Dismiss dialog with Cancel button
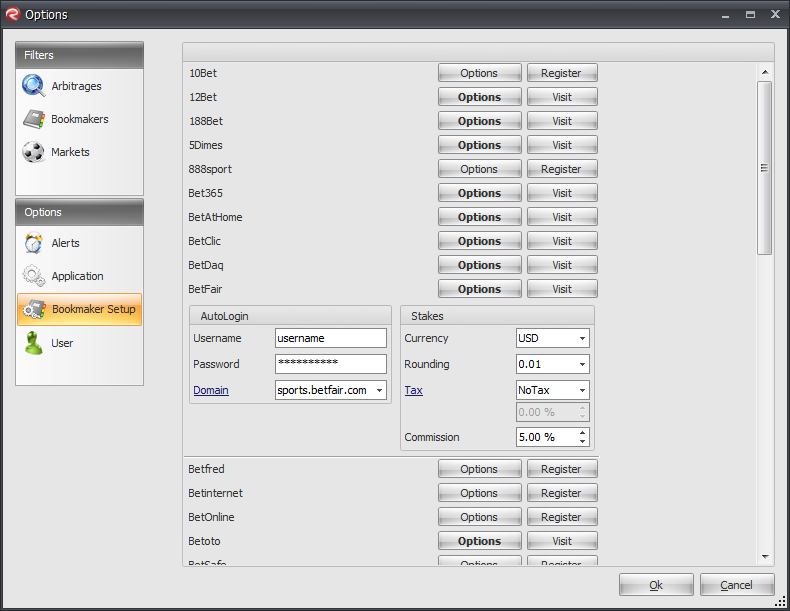Viewport: 790px width, 611px height. click(x=737, y=585)
